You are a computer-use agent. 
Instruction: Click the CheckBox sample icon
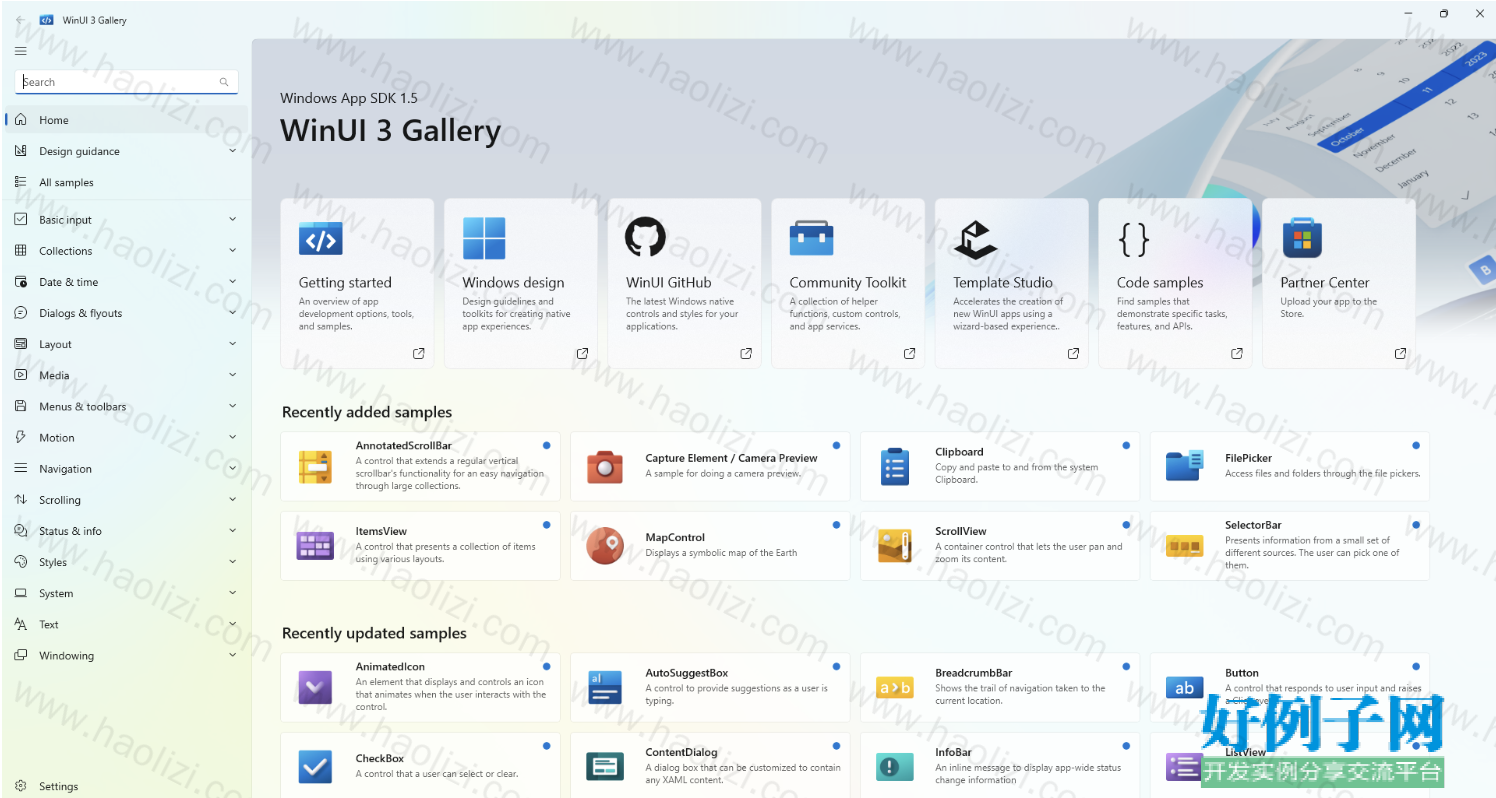point(315,767)
